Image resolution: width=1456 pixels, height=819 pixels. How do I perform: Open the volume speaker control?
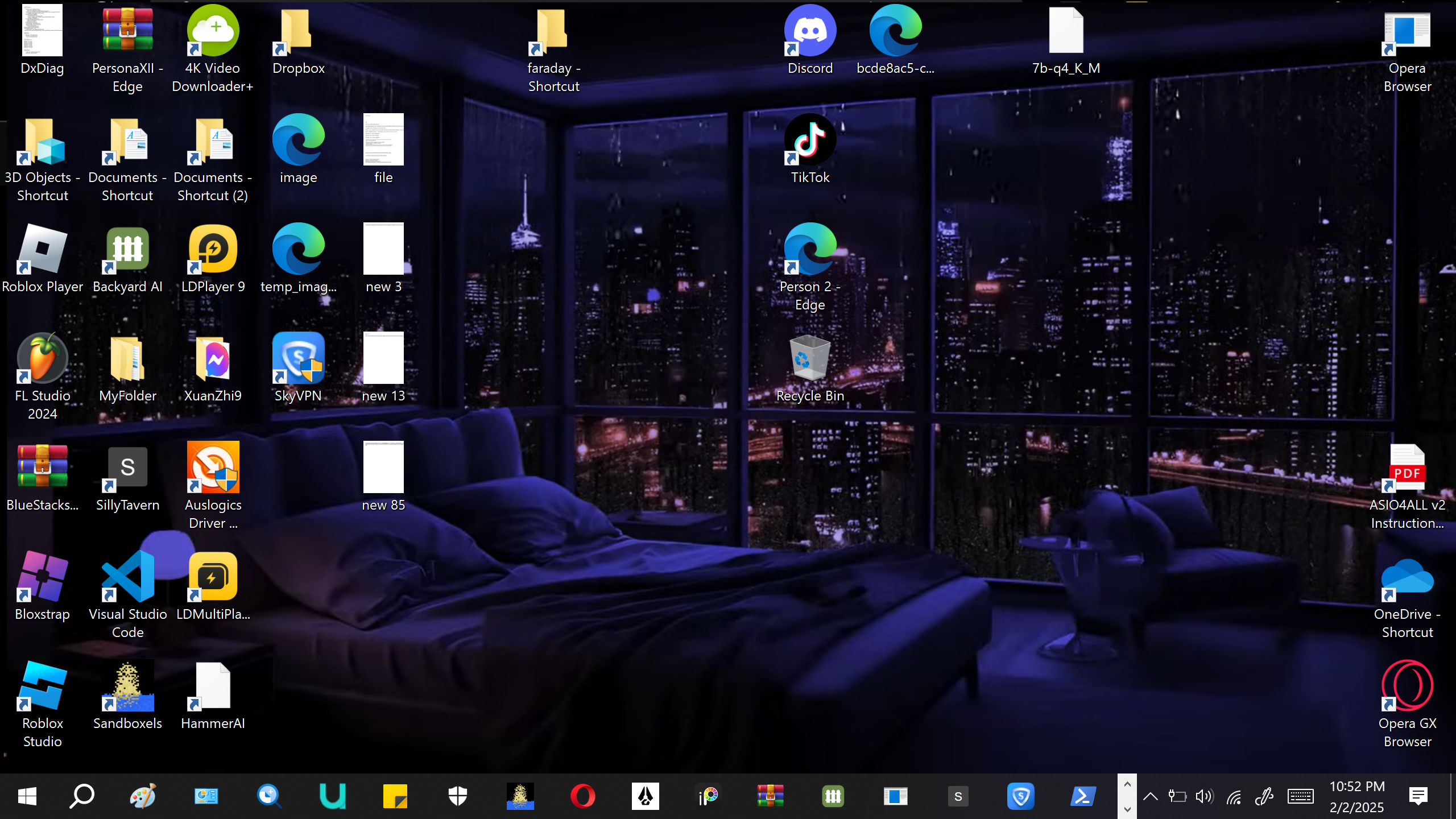click(x=1204, y=796)
